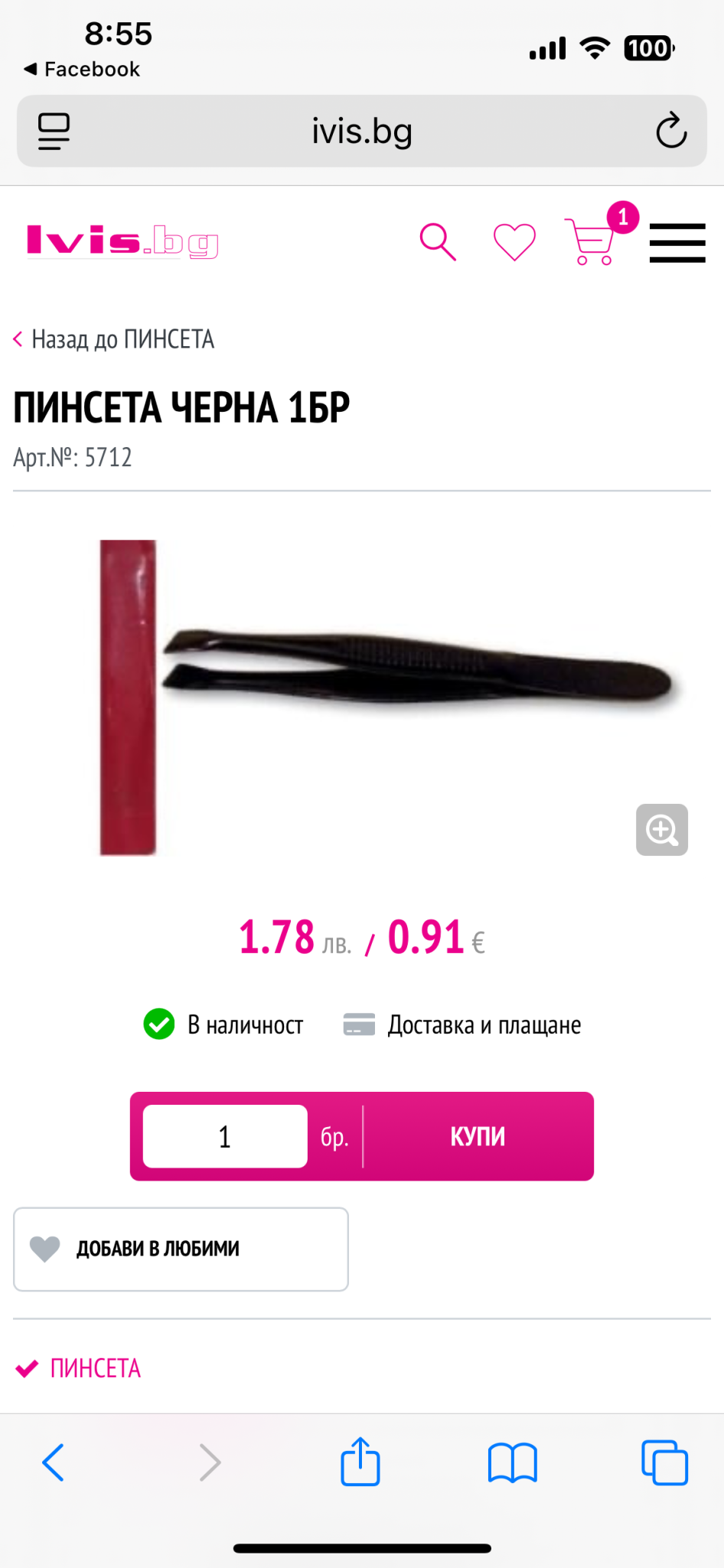Tap the Ivis.bg logo

(122, 241)
